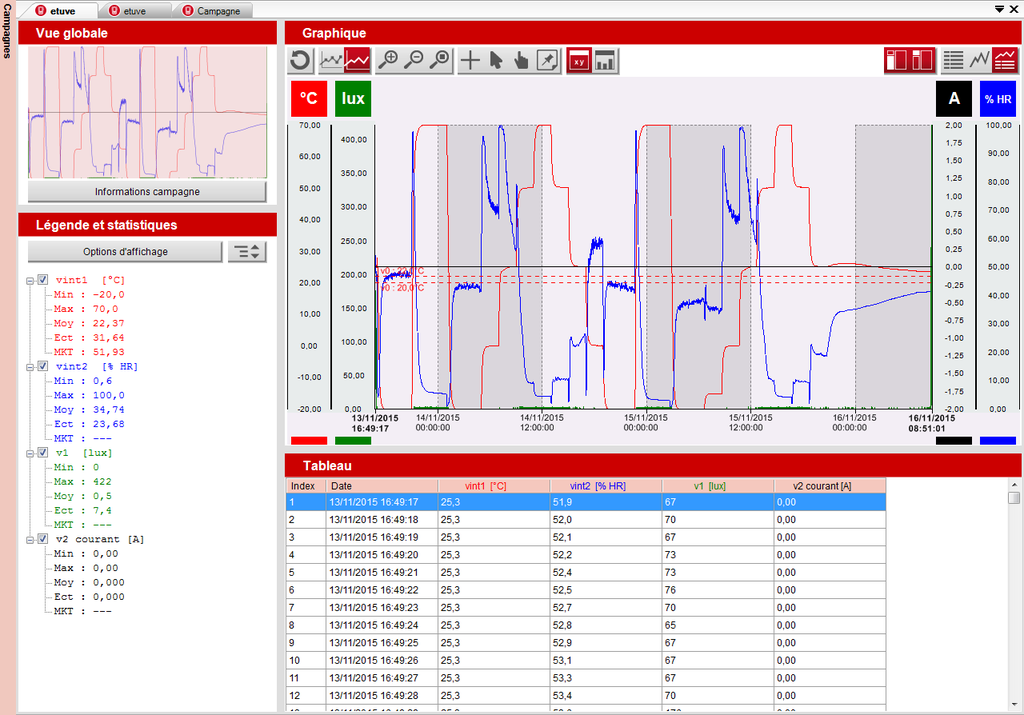Click the zoom reset magnifier icon
The width and height of the screenshot is (1024, 715).
(441, 61)
